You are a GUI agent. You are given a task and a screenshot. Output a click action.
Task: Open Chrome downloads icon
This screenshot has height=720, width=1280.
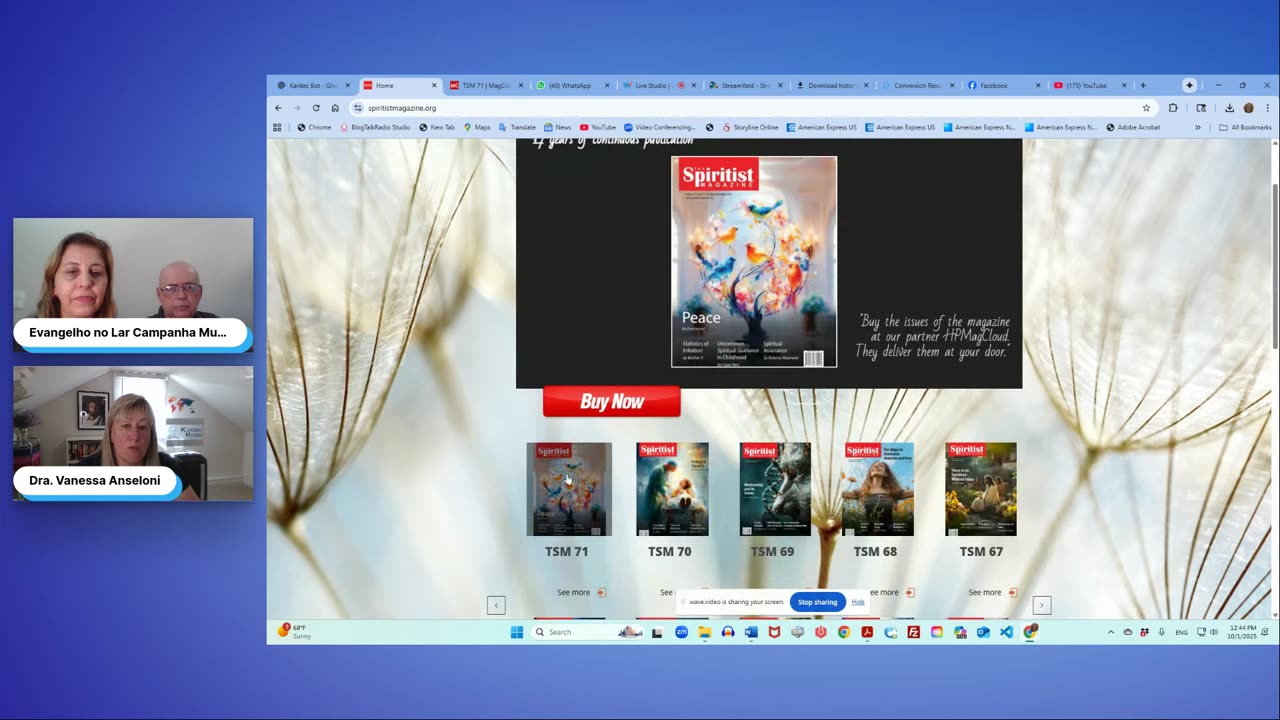[x=1229, y=108]
